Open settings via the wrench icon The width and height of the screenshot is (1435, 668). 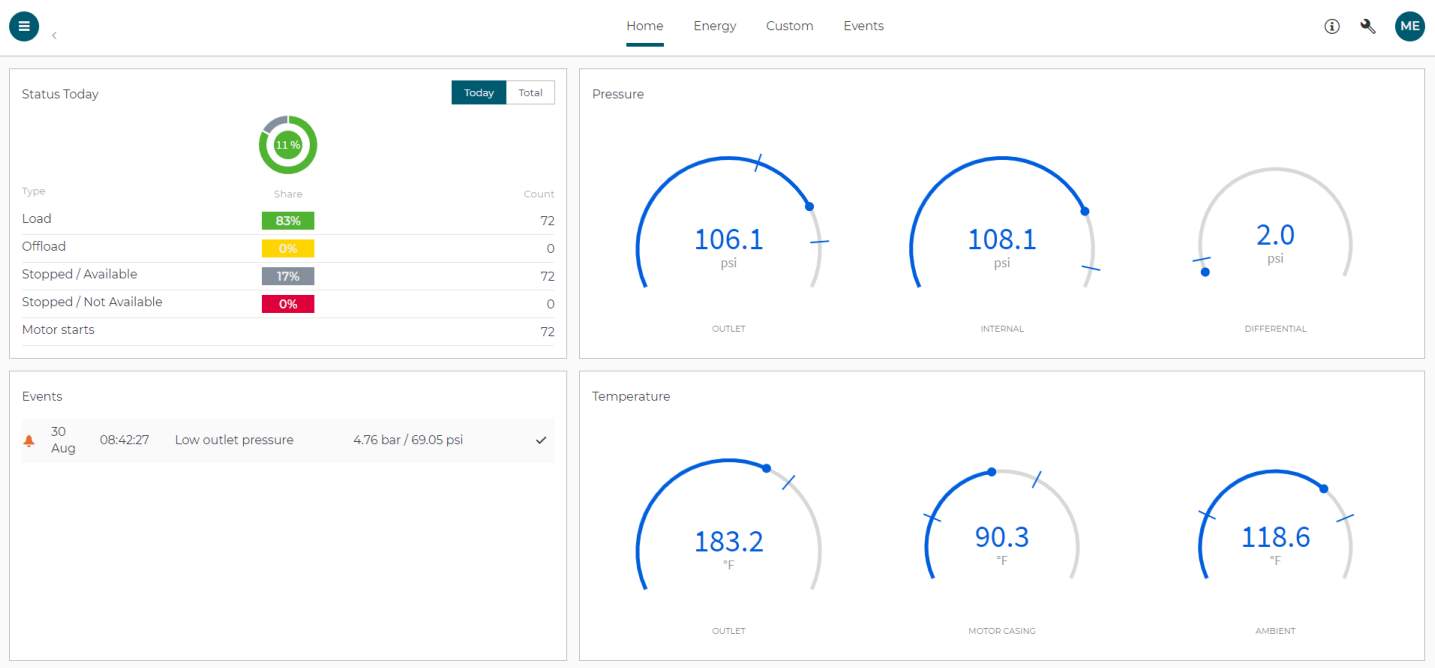point(1367,26)
